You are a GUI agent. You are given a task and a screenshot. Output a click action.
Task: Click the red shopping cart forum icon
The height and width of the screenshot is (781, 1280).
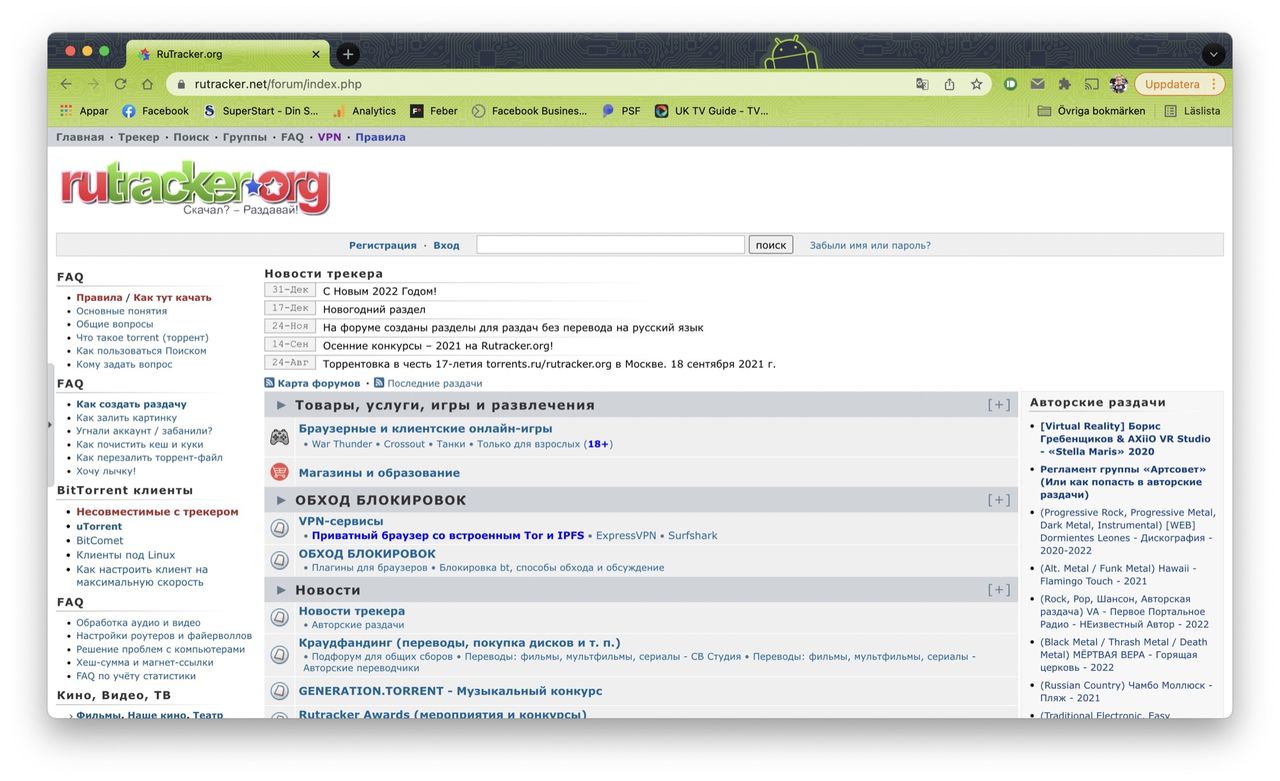click(279, 472)
